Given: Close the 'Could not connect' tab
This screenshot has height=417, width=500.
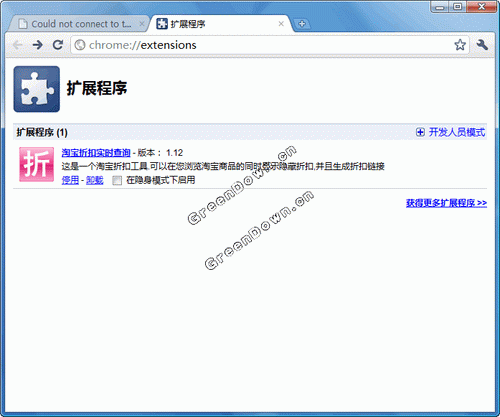Looking at the screenshot, I should point(142,24).
